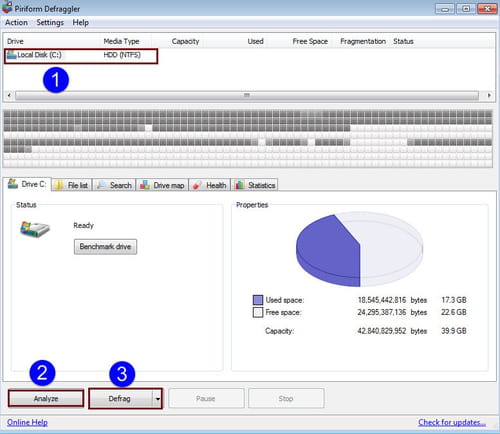
Task: Click the drive list horizontal scrollbar thumb
Action: click(x=247, y=96)
